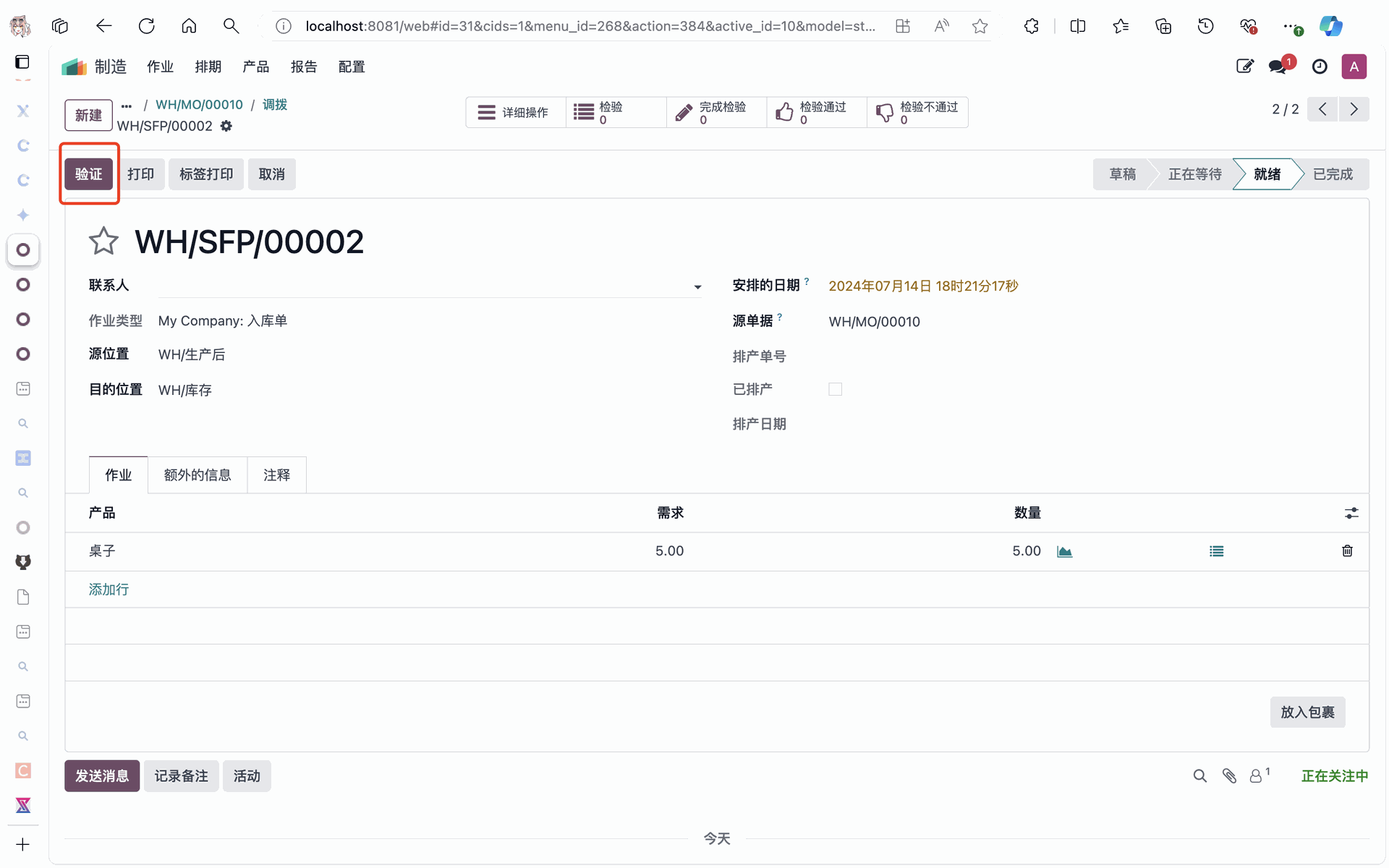
Task: Click the favorite star next to WH/SFP/00002
Action: 103,242
